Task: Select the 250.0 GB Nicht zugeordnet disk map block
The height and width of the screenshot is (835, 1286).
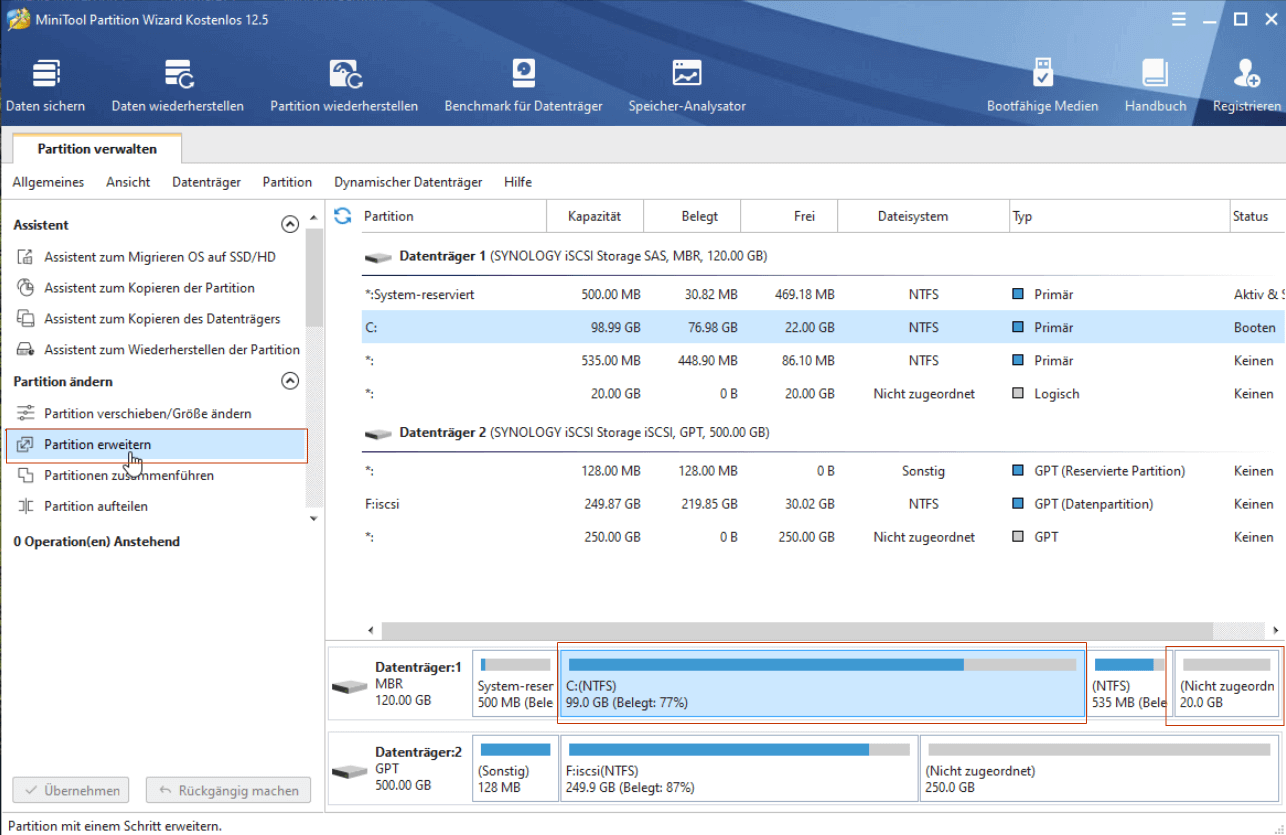Action: coord(1100,768)
